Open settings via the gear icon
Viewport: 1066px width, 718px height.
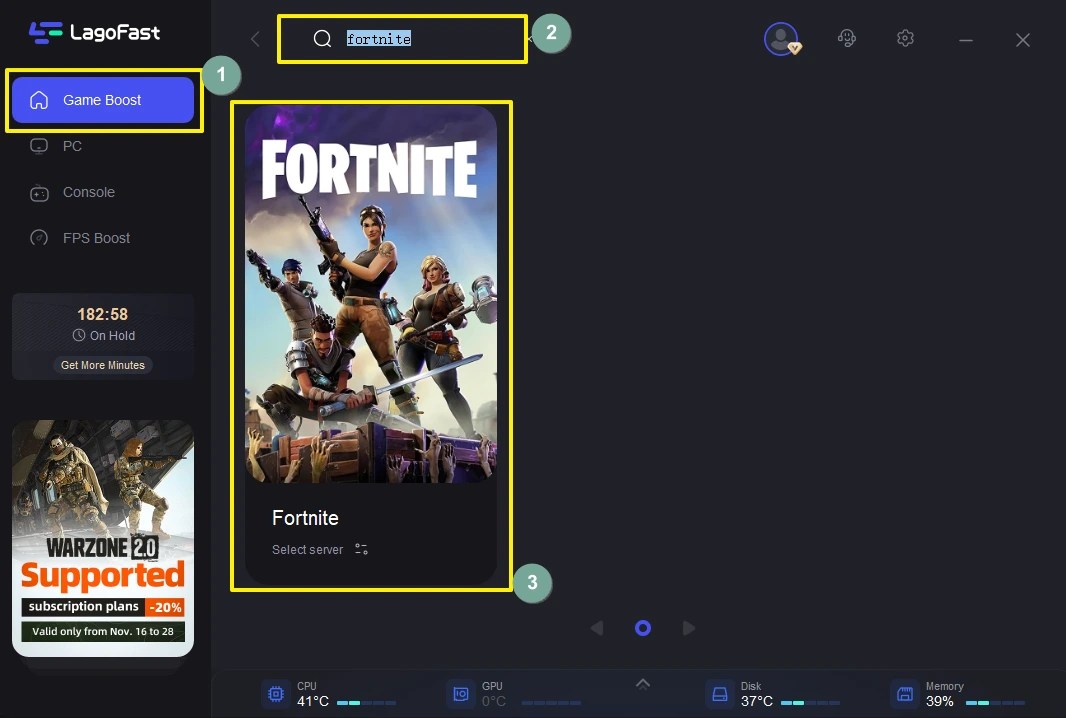point(905,38)
